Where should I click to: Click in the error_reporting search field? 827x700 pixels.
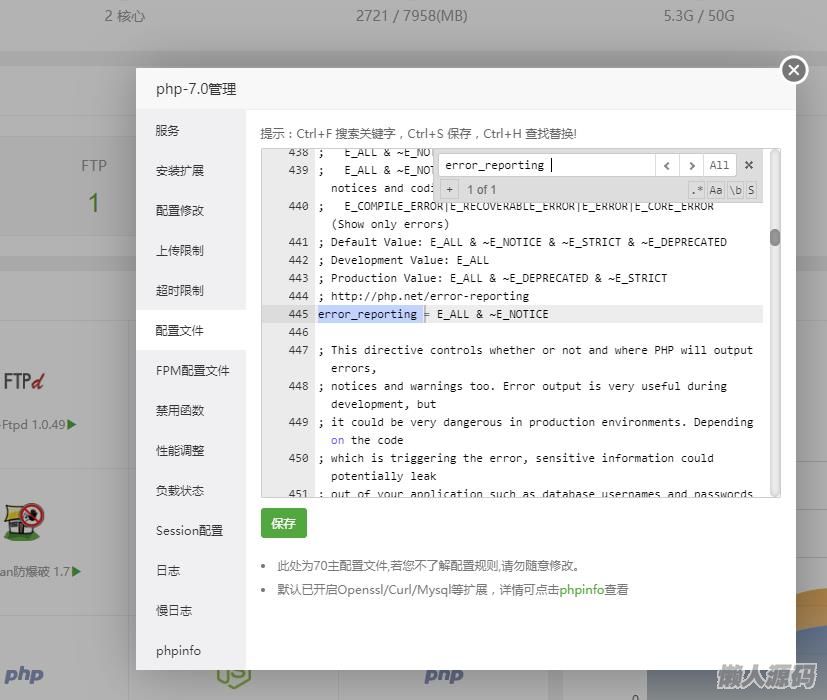coord(545,165)
